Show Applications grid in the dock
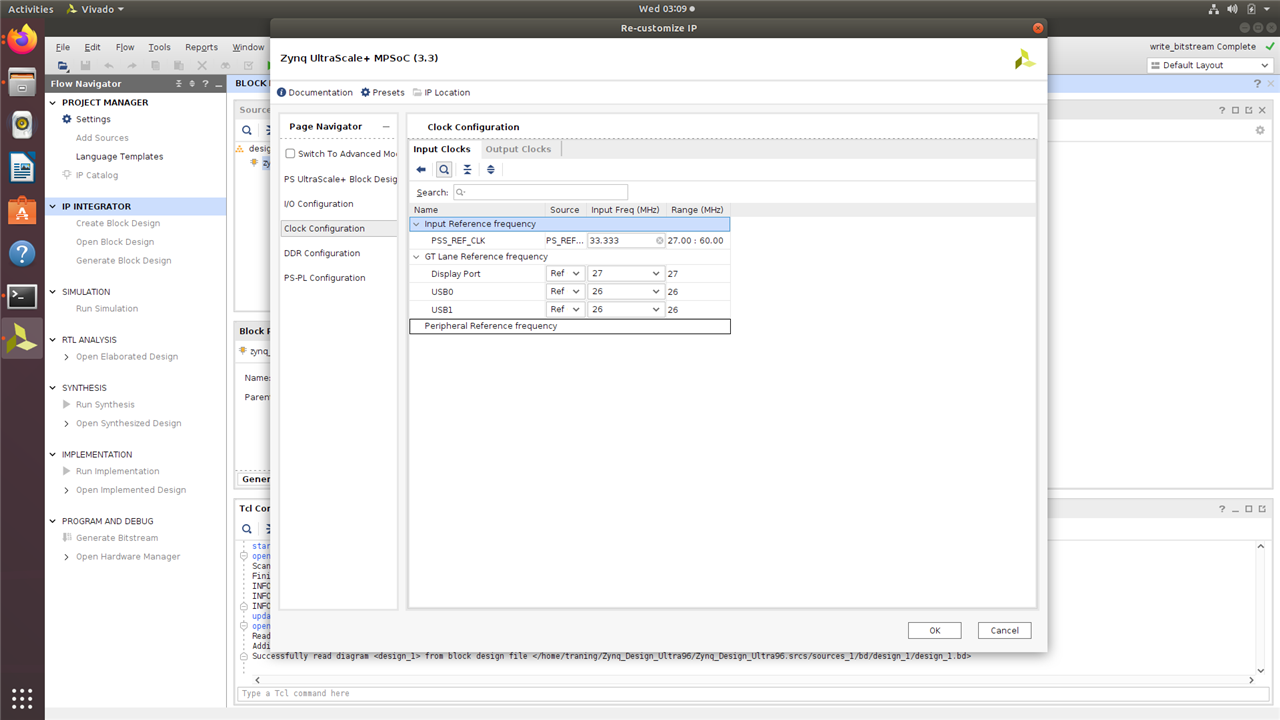The height and width of the screenshot is (720, 1280). tap(22, 698)
